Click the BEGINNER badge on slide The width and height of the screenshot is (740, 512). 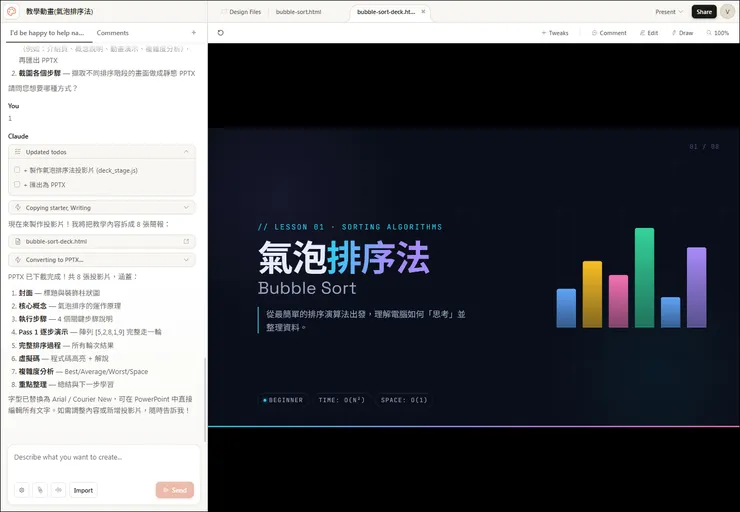[283, 400]
